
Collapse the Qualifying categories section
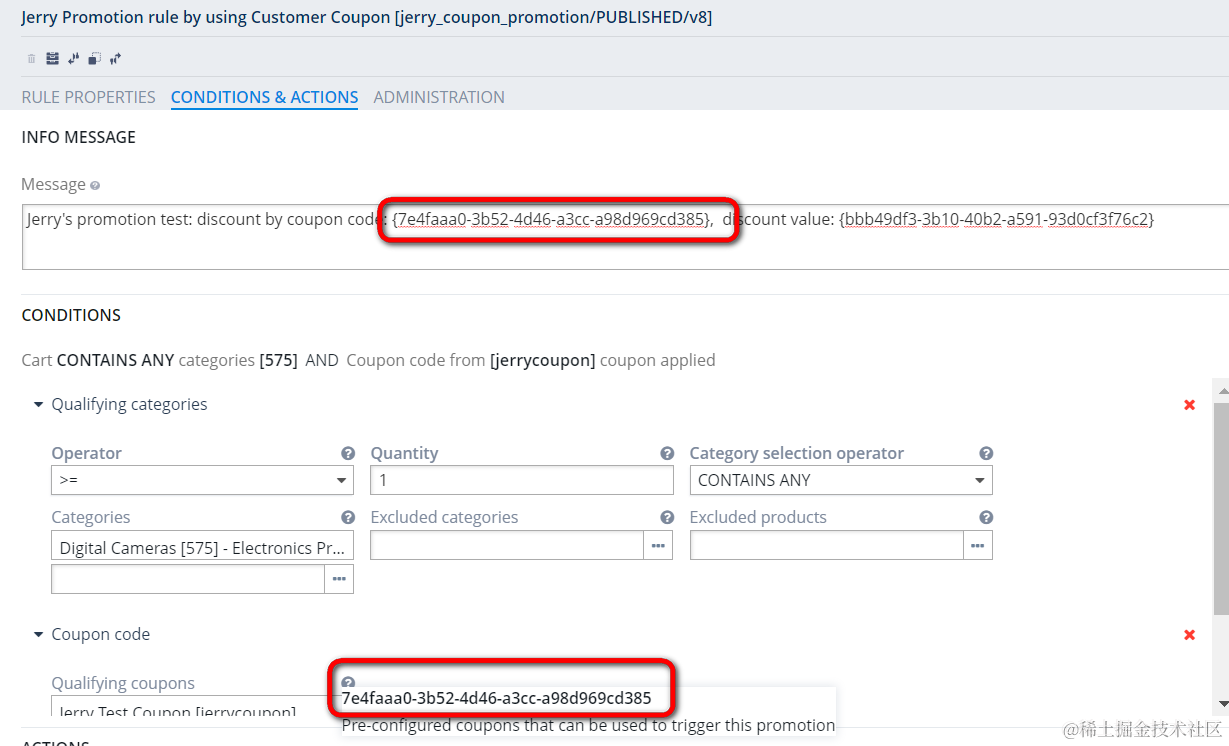[39, 405]
